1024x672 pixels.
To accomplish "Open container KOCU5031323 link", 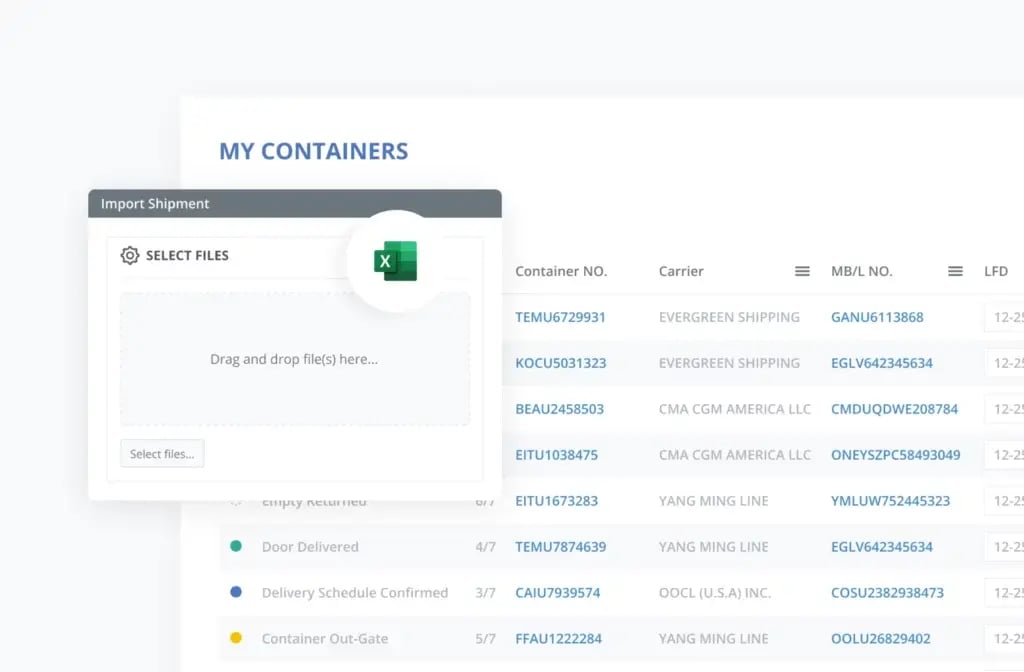I will pos(560,363).
